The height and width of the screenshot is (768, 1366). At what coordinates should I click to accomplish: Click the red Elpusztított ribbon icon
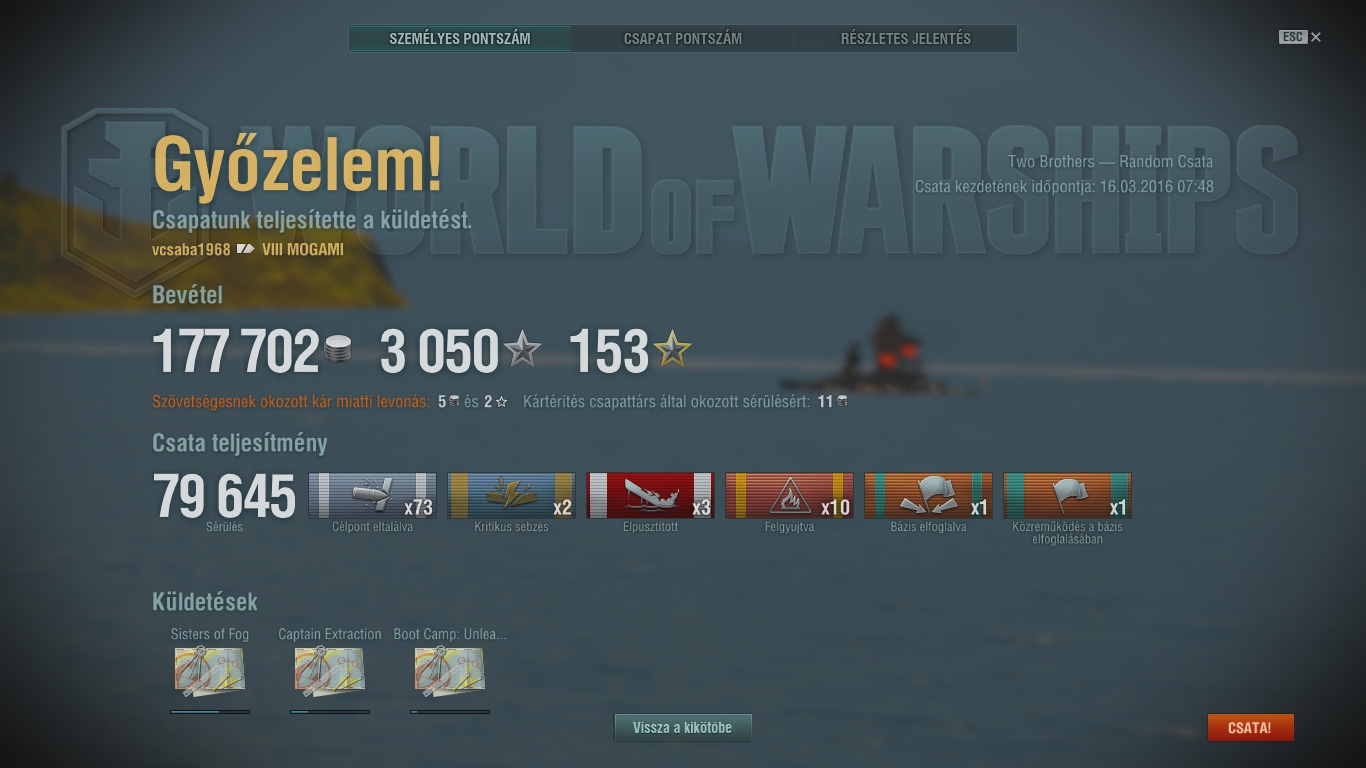pyautogui.click(x=650, y=495)
